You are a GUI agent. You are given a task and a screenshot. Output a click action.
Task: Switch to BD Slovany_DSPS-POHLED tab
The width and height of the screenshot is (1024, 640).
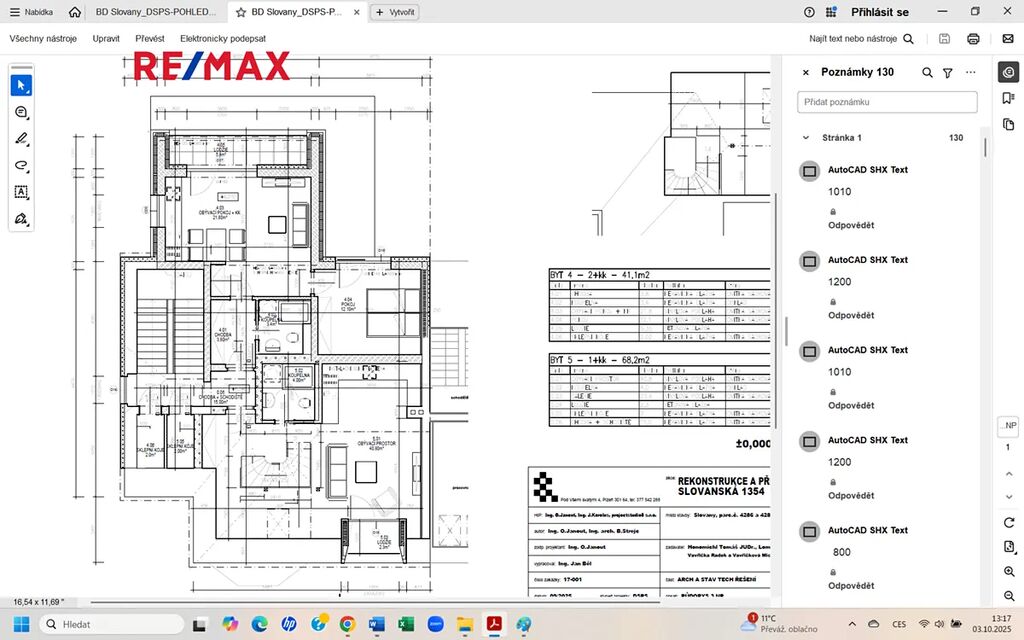pyautogui.click(x=155, y=12)
